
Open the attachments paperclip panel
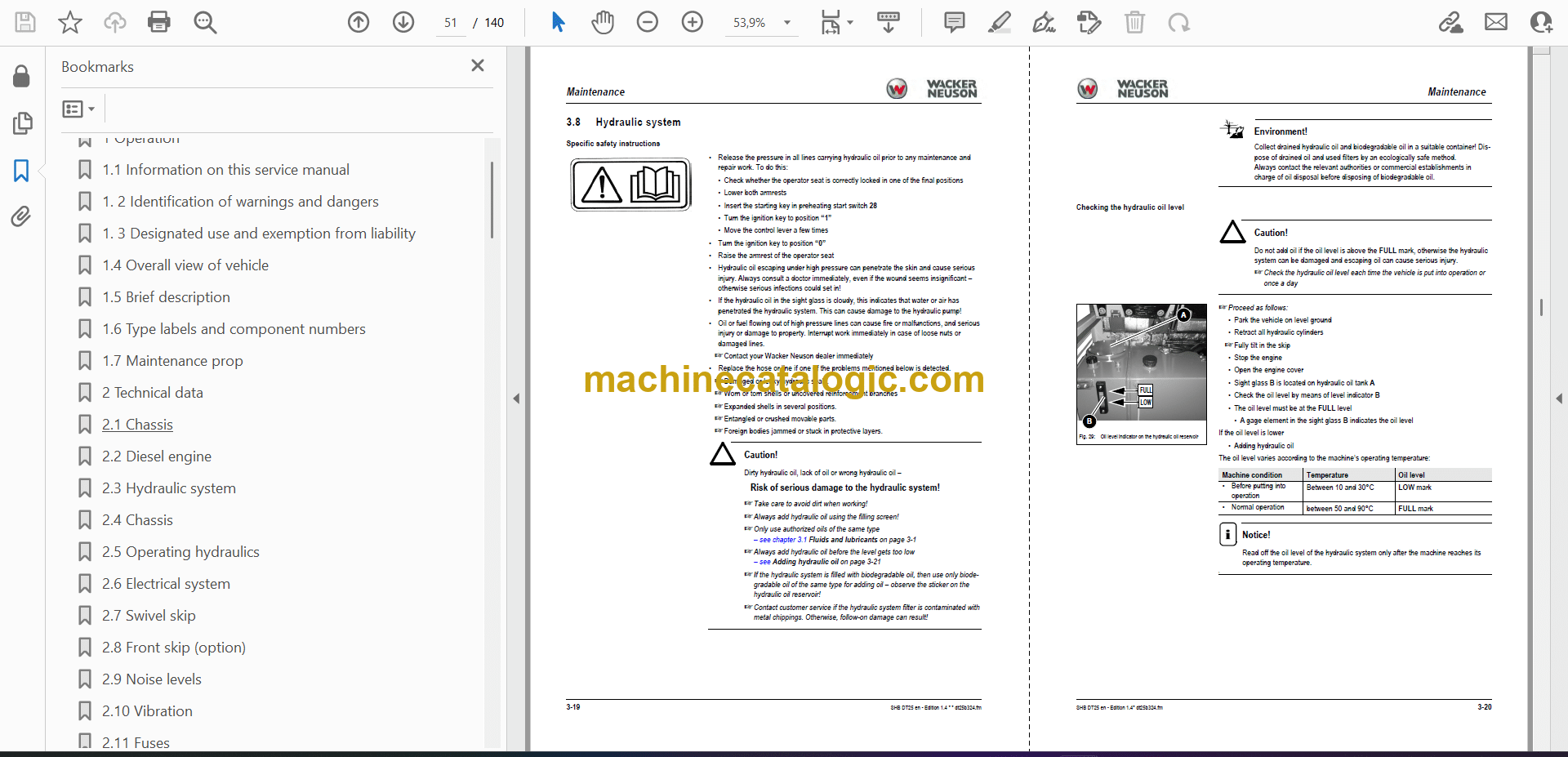pyautogui.click(x=21, y=216)
